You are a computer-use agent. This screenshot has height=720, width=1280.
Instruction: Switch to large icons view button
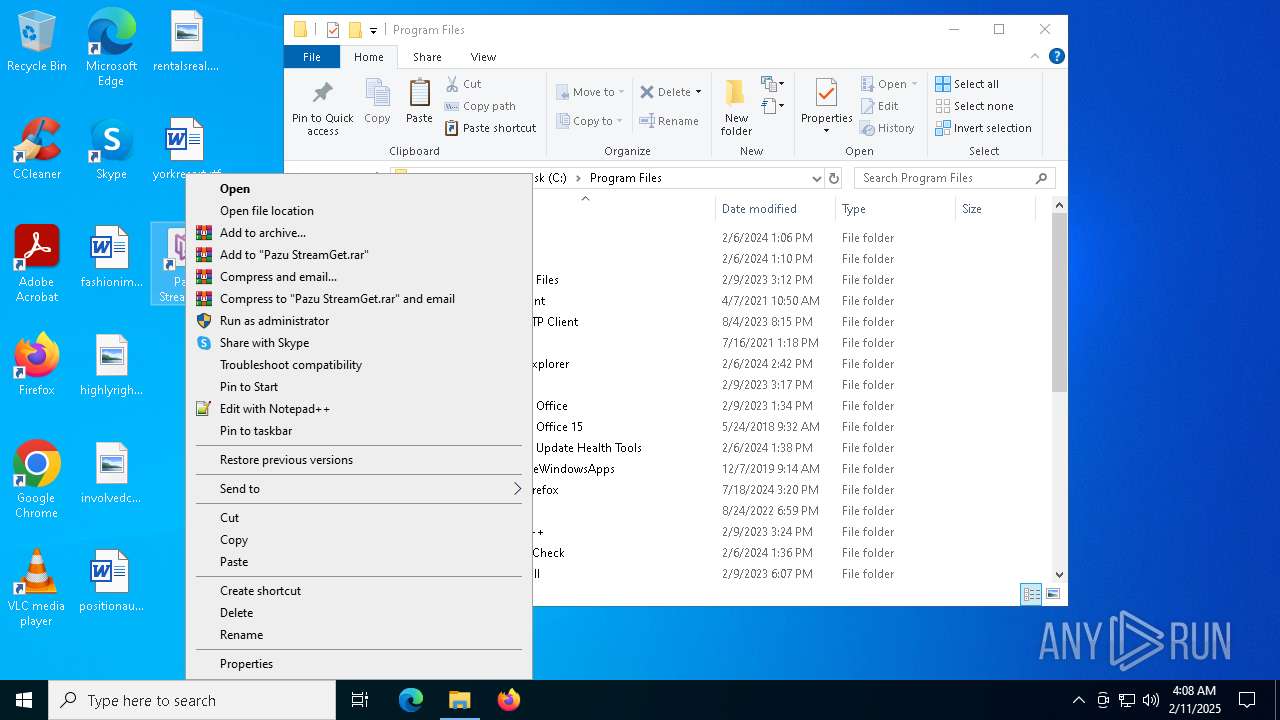(x=1052, y=594)
